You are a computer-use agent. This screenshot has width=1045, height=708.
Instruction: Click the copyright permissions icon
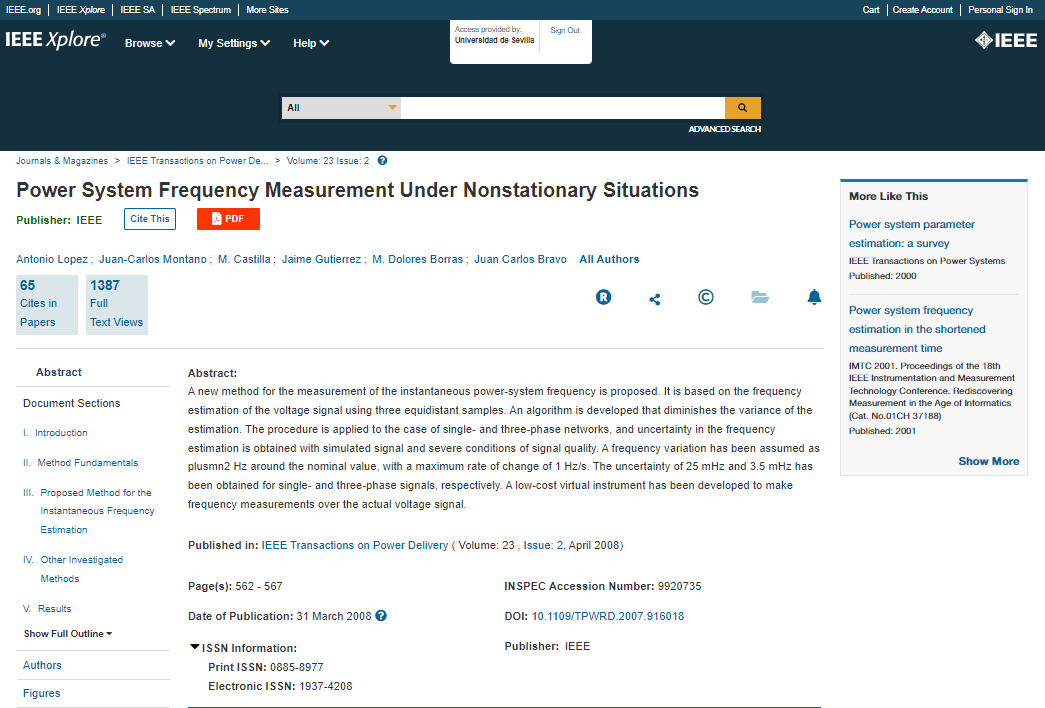[x=706, y=297]
